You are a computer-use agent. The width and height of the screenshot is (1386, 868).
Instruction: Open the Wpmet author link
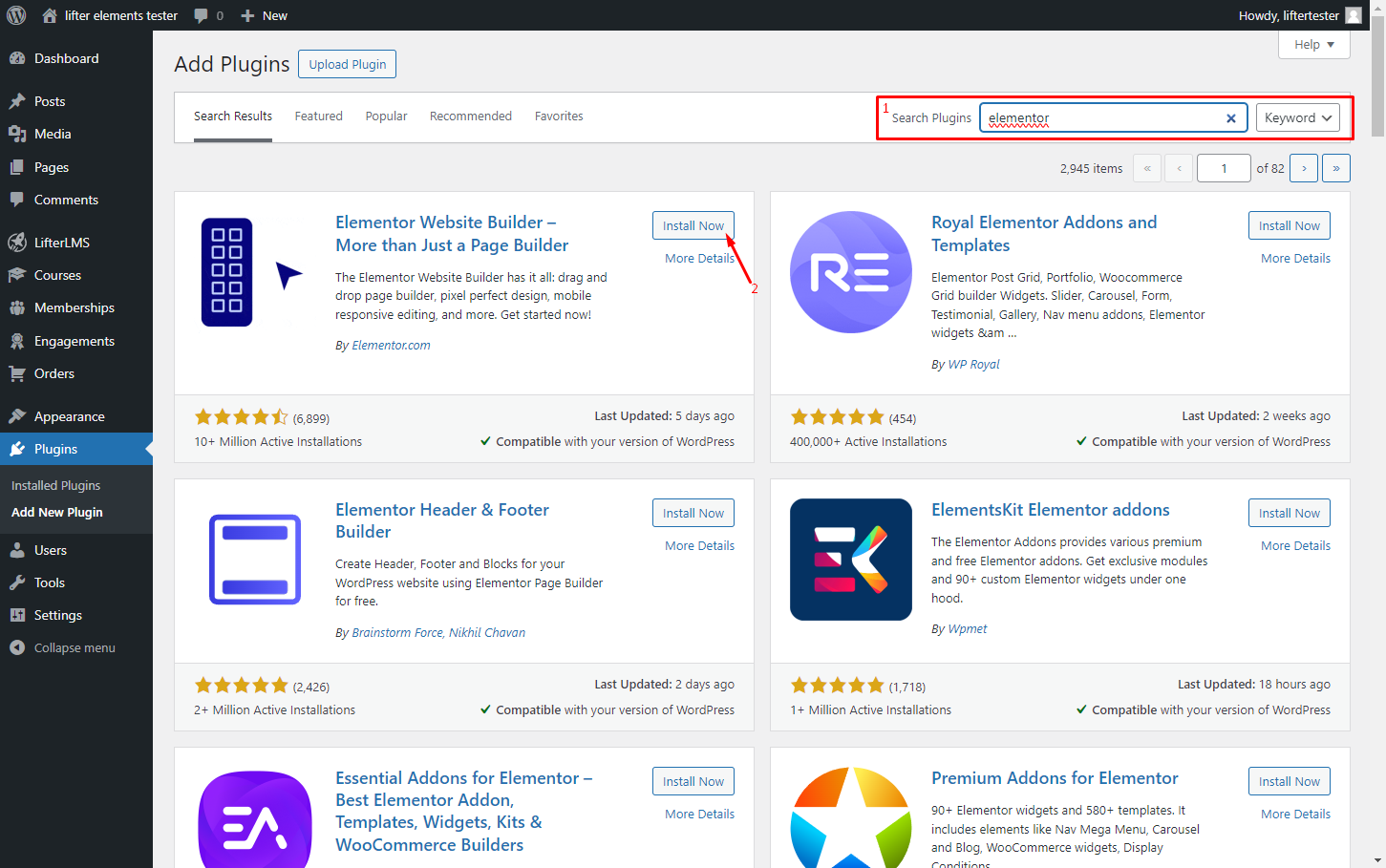968,629
